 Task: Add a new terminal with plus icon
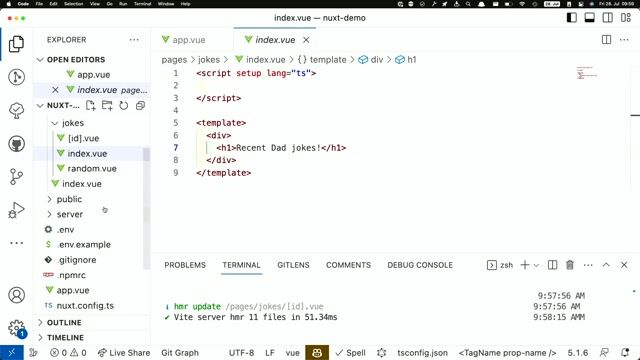tap(525, 265)
